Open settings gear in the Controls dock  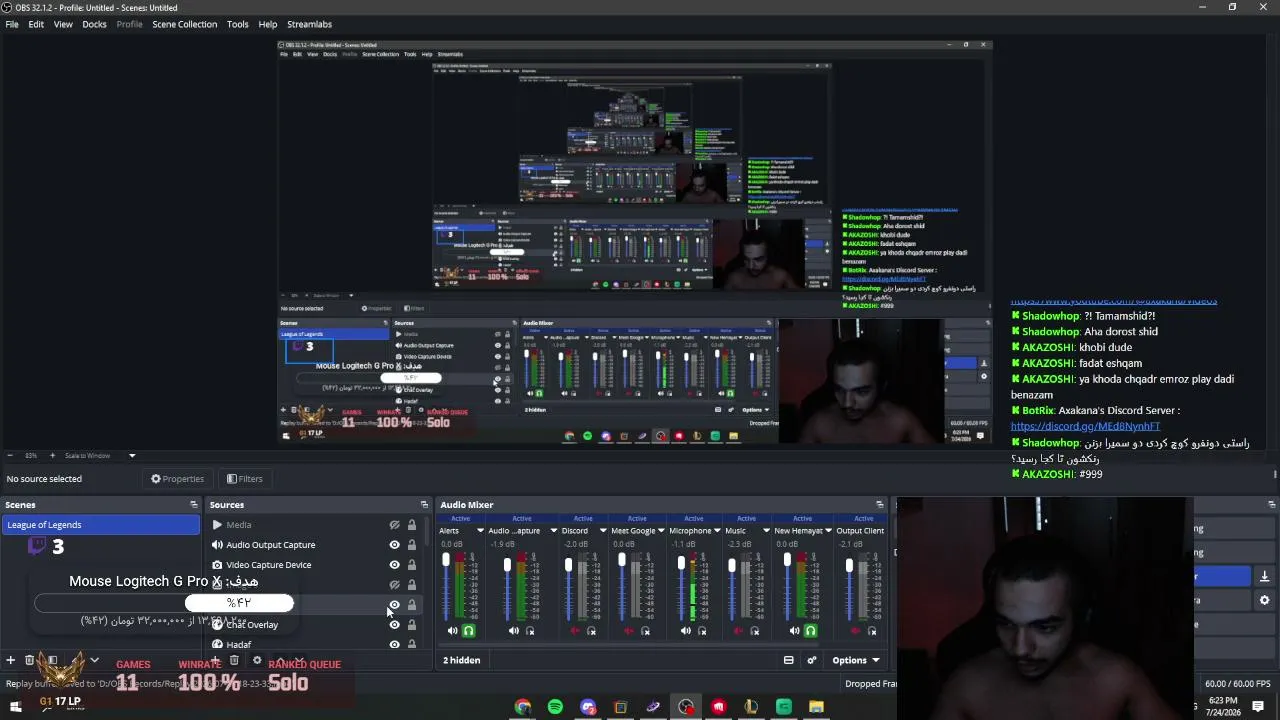click(x=1264, y=600)
